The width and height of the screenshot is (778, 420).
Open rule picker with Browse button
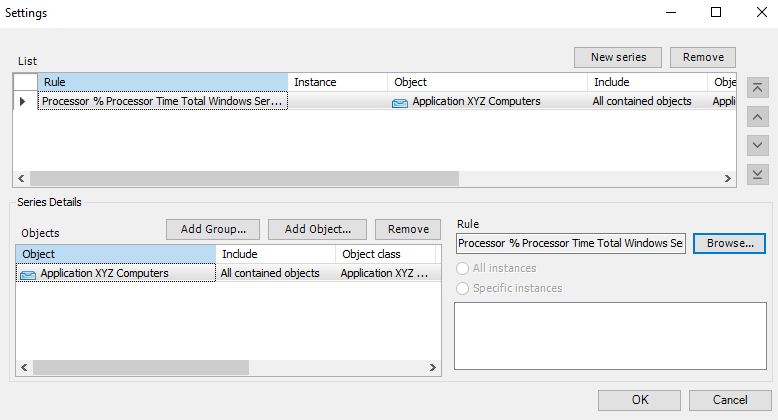(729, 243)
